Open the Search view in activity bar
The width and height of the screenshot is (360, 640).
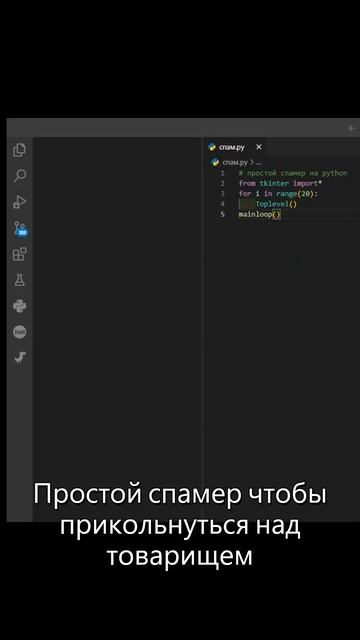tap(19, 176)
